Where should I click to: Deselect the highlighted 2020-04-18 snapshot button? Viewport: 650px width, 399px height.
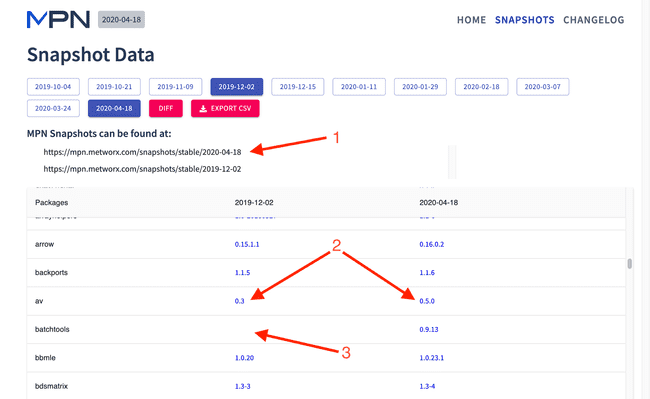[114, 108]
